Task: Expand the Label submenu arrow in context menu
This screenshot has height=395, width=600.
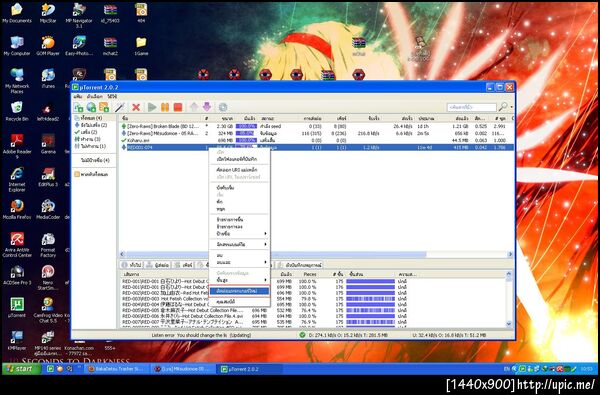Action: coord(265,233)
